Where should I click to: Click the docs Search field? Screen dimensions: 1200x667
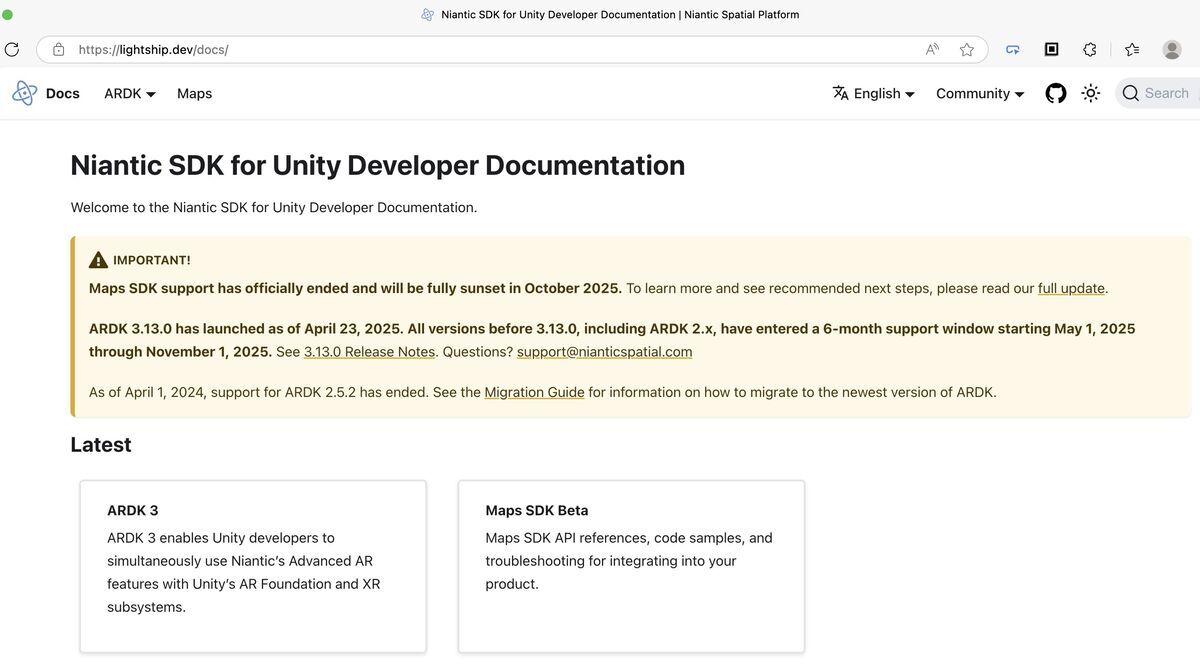1158,93
